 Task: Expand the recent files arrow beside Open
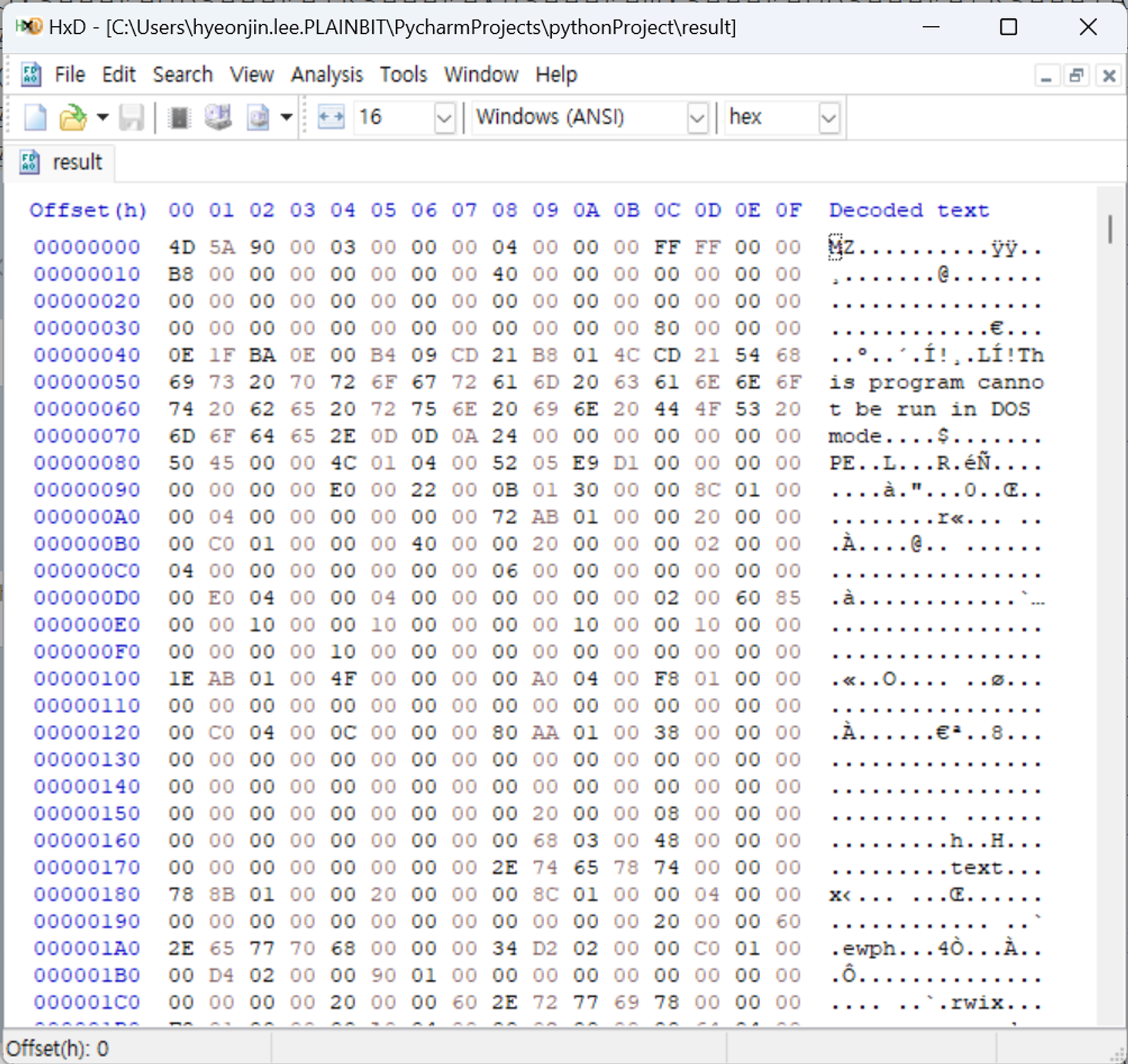[x=103, y=117]
